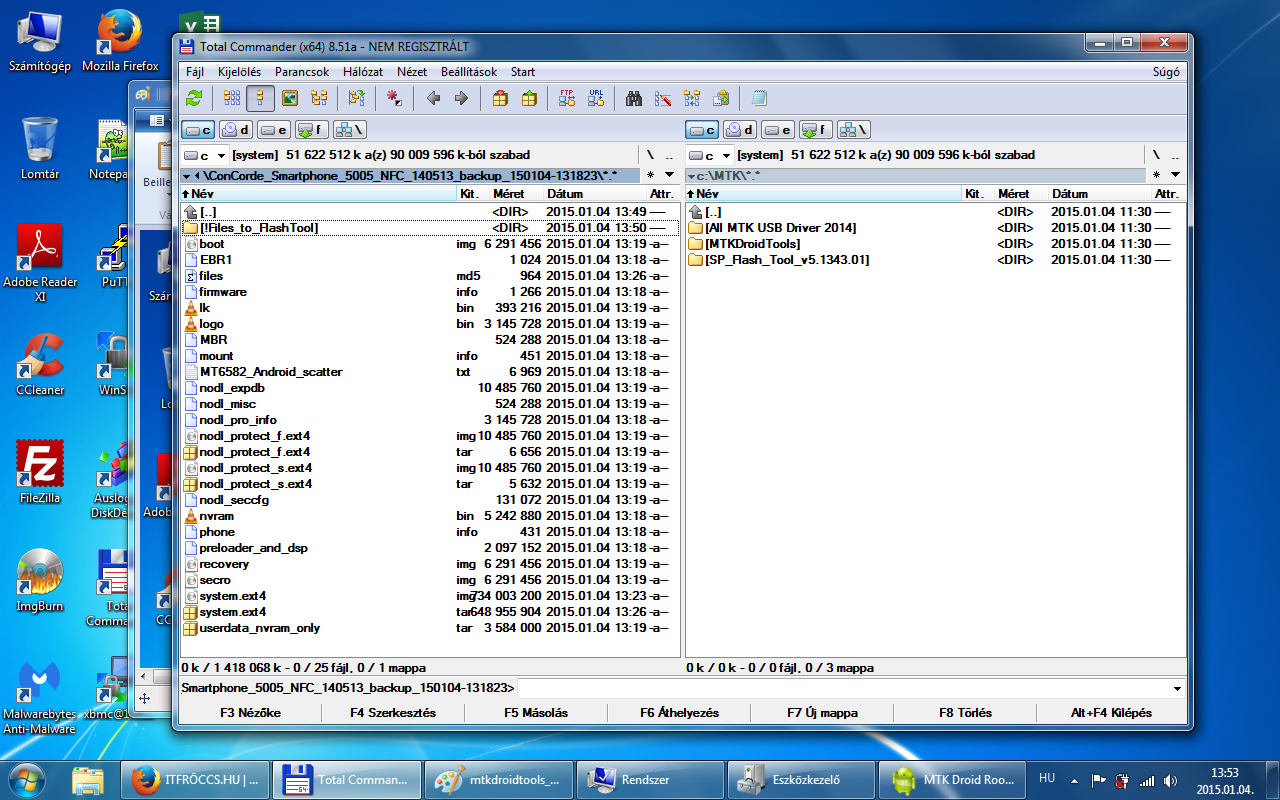Toggle the thumbnail view toolbar button
This screenshot has height=800, width=1280.
click(290, 98)
